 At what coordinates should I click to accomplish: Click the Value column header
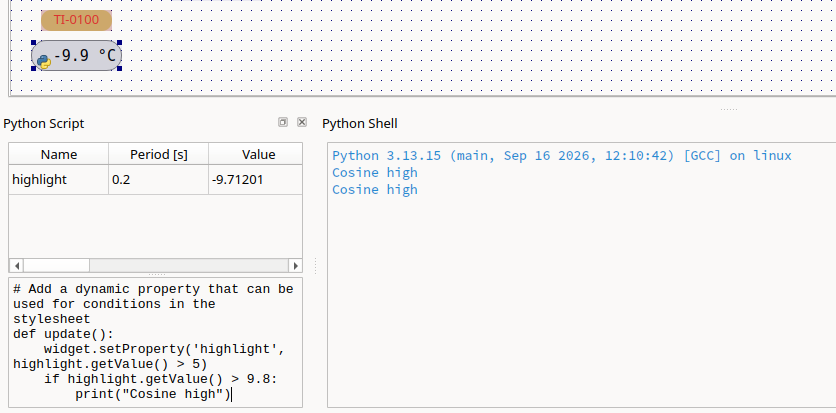(255, 154)
